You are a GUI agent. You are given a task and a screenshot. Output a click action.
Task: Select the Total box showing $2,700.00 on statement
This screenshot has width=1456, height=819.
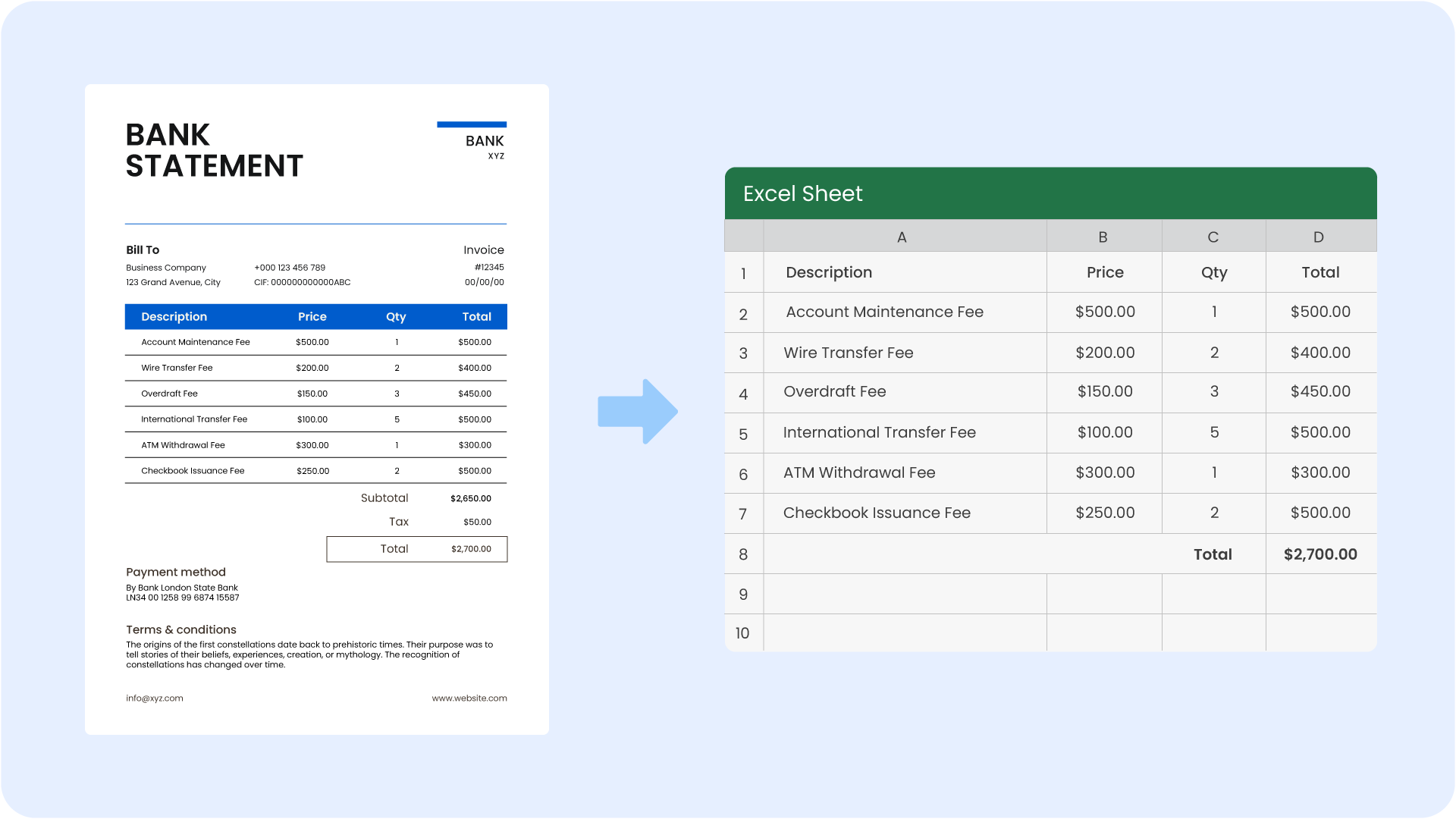(416, 549)
